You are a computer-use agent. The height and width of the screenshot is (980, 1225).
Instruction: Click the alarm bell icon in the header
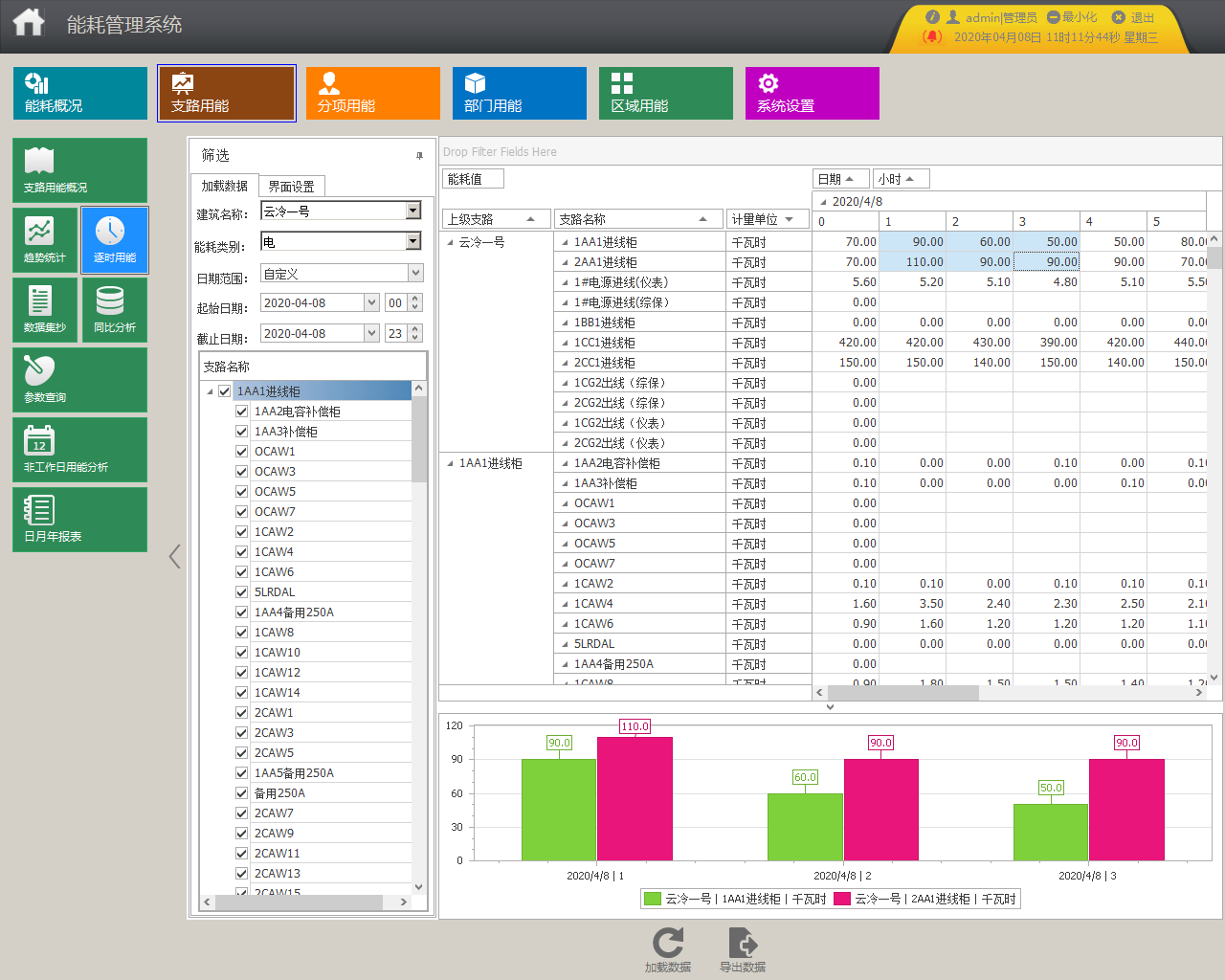pyautogui.click(x=932, y=36)
